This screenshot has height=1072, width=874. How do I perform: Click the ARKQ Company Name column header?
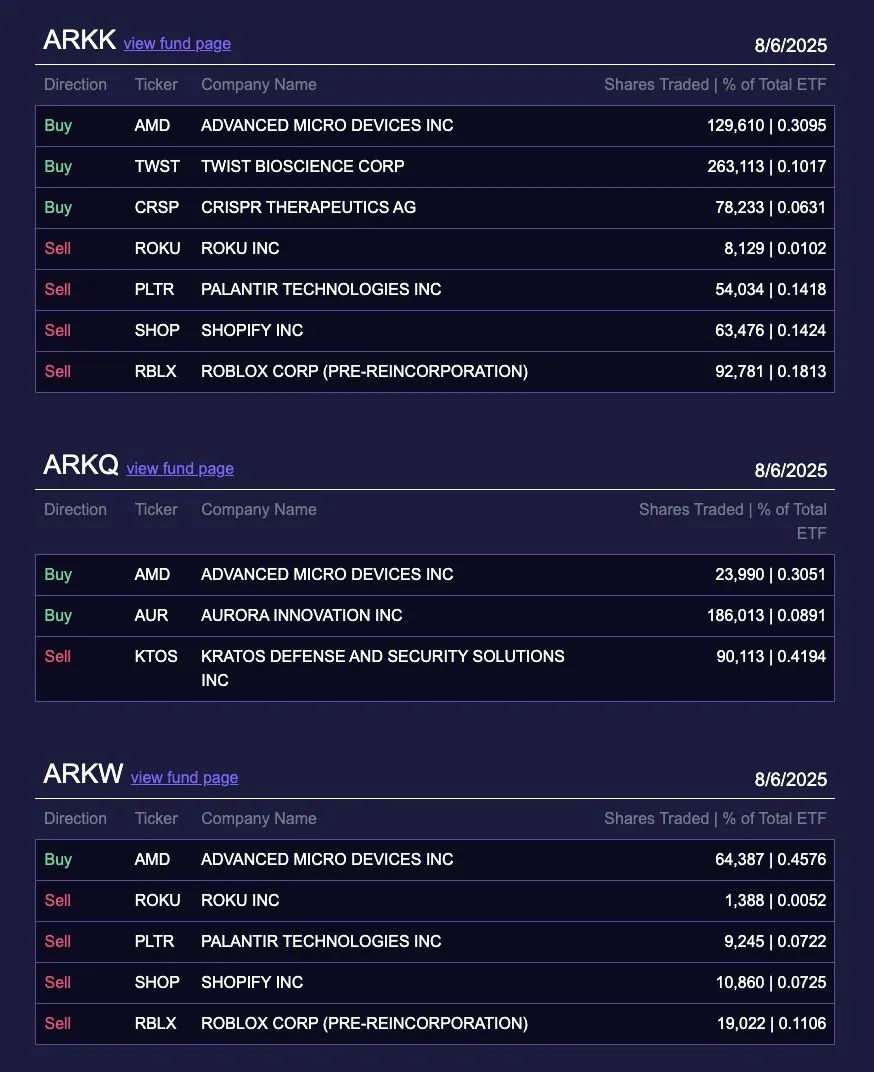(x=259, y=510)
